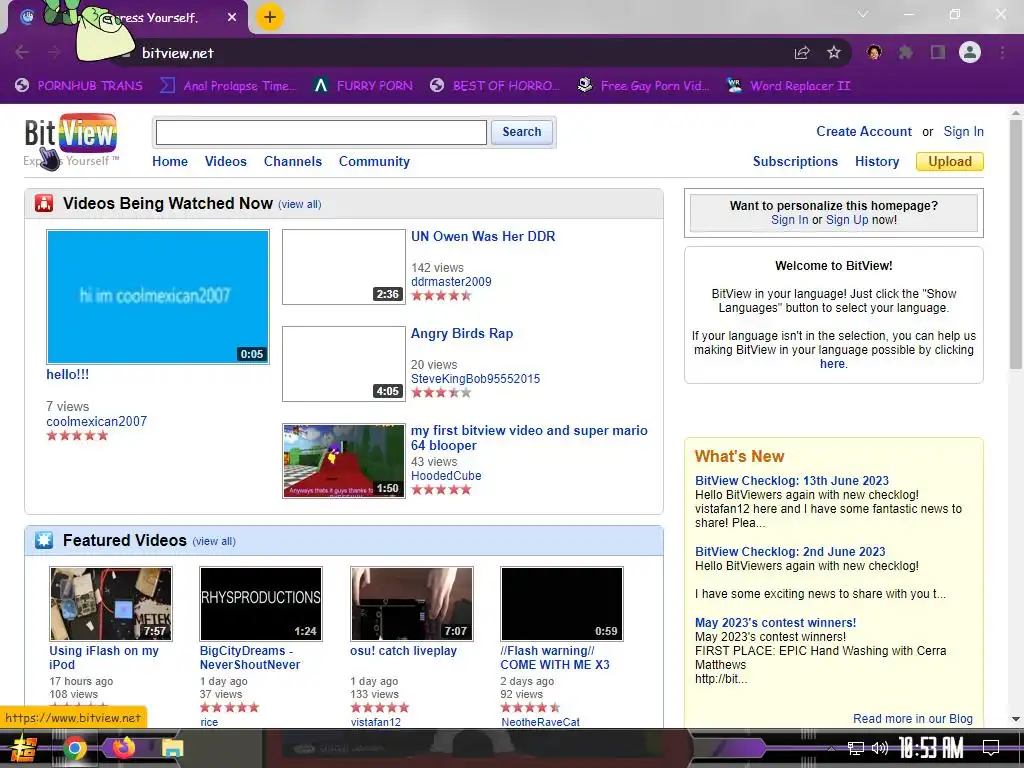
Task: Open the super mario 64 blooper thumbnail
Action: [344, 461]
